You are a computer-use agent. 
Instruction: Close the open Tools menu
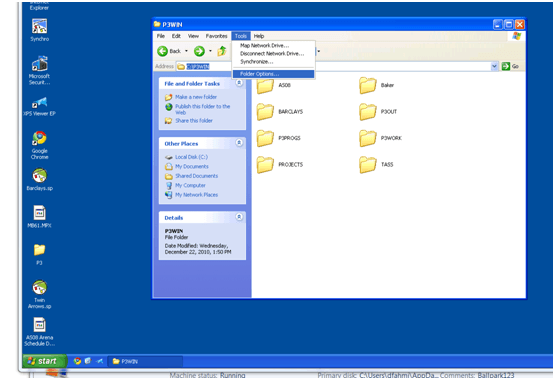click(241, 36)
